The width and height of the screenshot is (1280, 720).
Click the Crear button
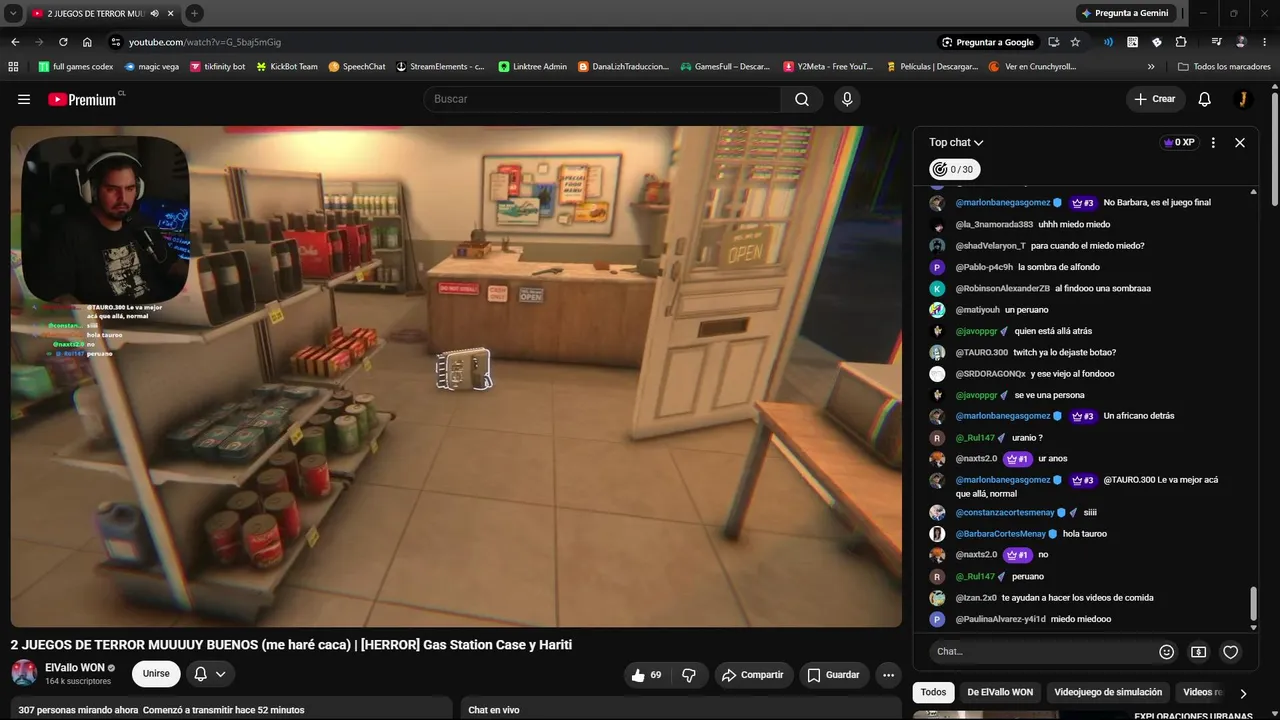(x=1155, y=99)
